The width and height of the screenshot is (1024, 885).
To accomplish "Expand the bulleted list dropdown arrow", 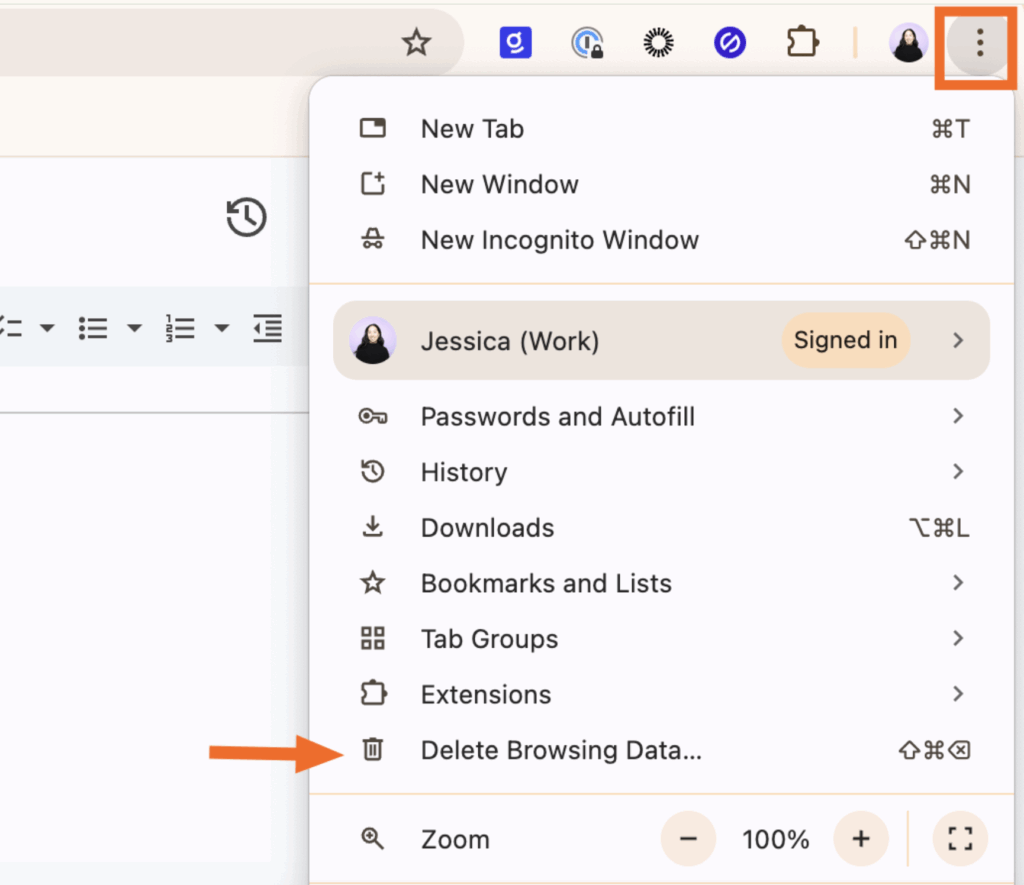I will 134,328.
